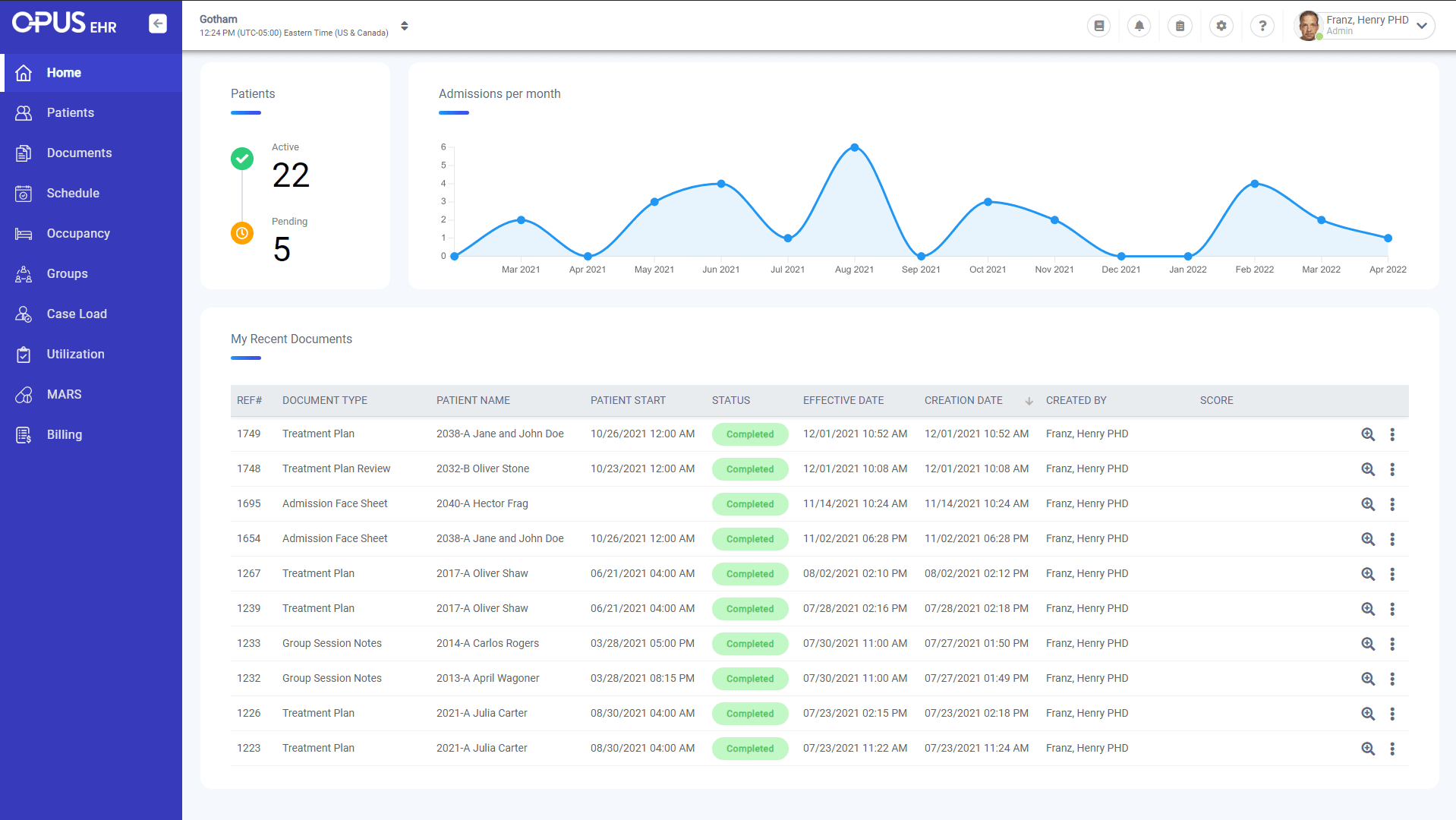Select Home in the navigation menu

pyautogui.click(x=64, y=72)
